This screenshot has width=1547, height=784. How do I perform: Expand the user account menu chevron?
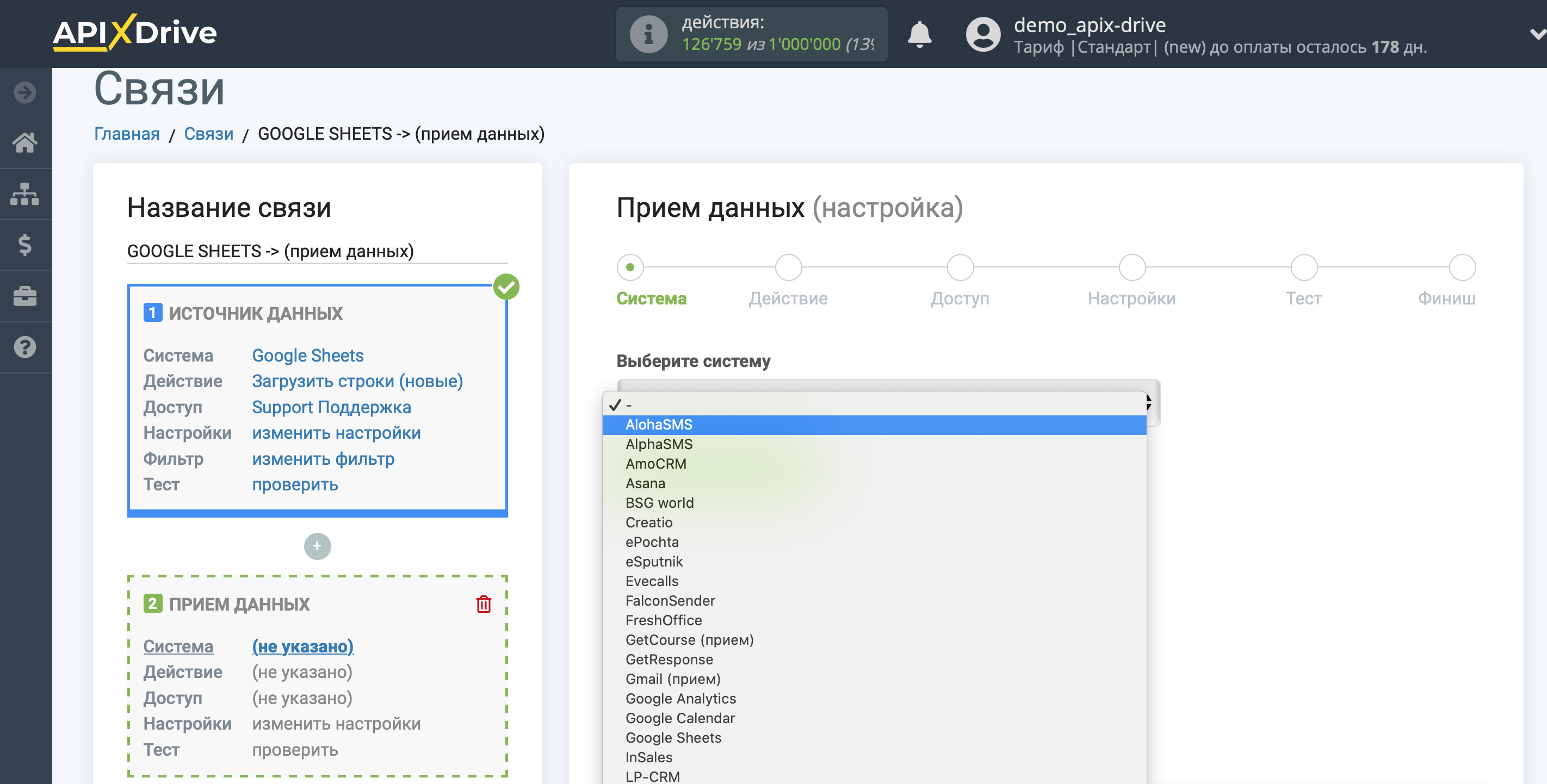click(x=1536, y=34)
